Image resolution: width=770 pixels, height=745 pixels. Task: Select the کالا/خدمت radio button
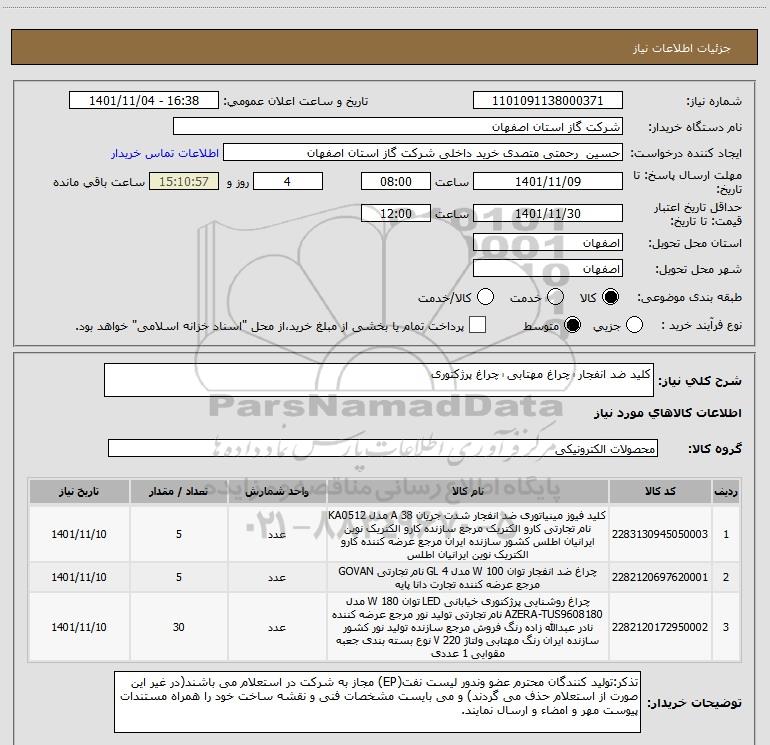[486, 297]
